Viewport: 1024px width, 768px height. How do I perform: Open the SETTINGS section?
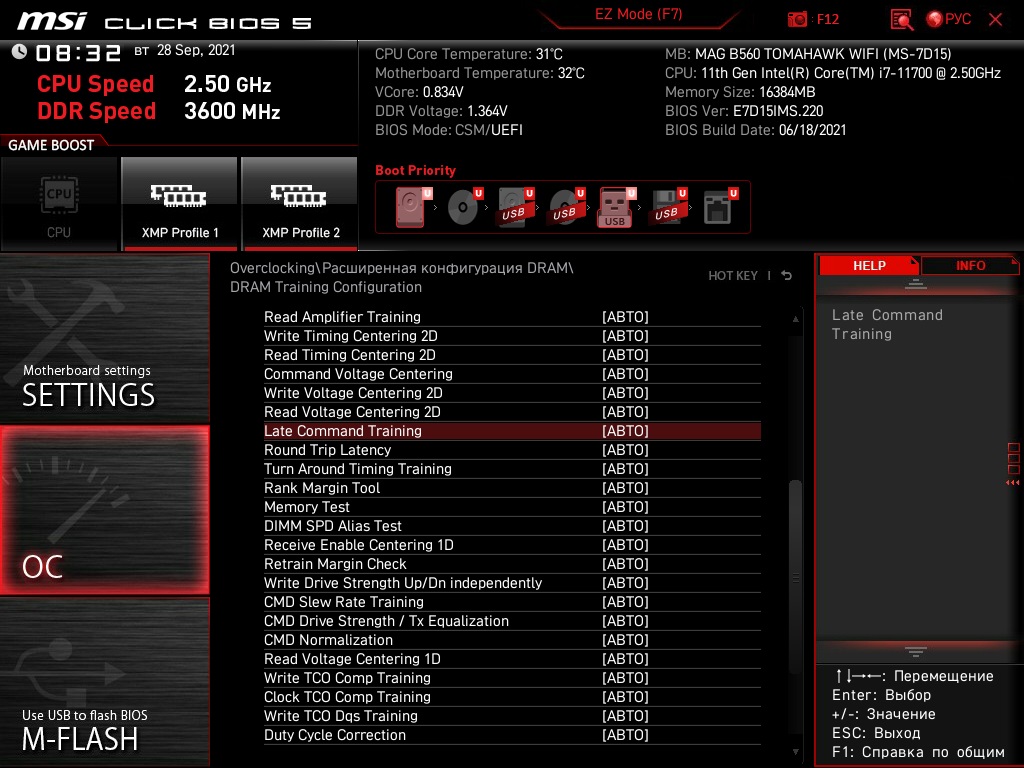[104, 339]
